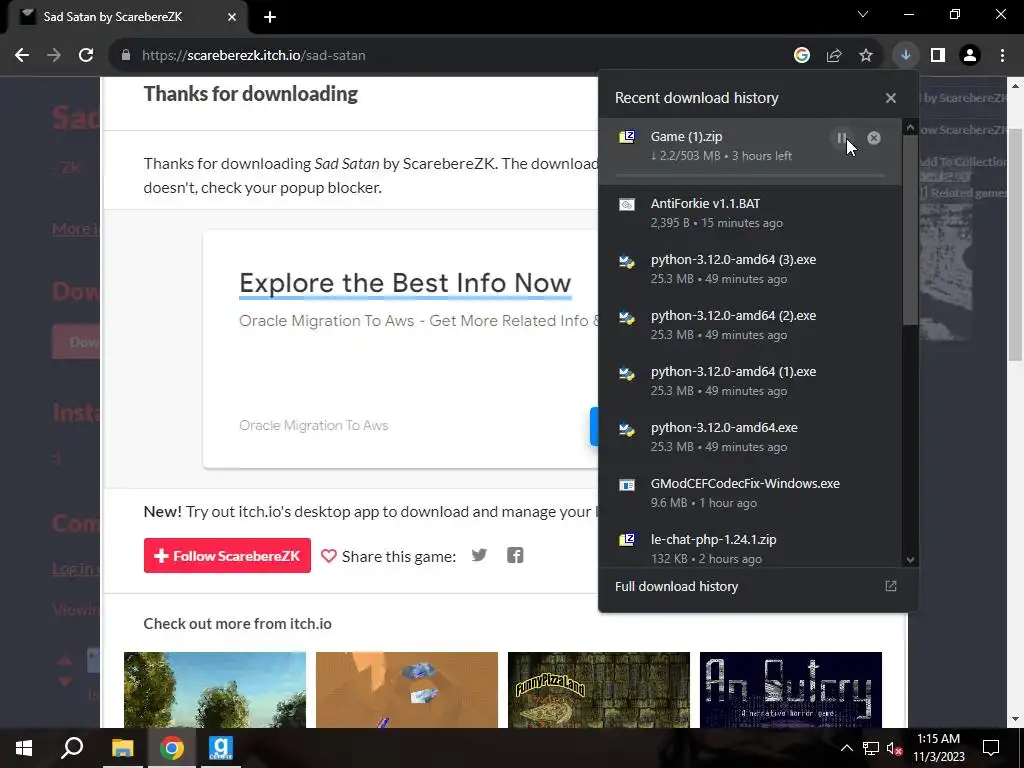This screenshot has height=768, width=1024.
Task: Click the lock site-info icon
Action: [x=126, y=56]
